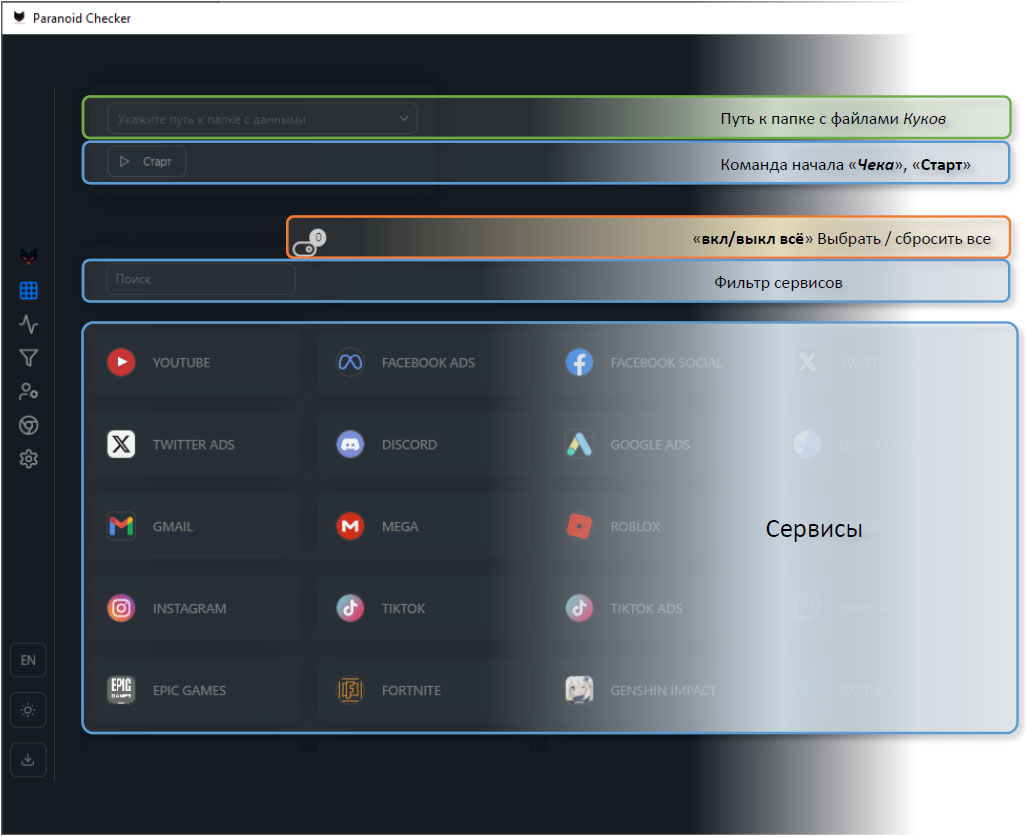
Task: Toggle the select all services switch
Action: [x=306, y=247]
